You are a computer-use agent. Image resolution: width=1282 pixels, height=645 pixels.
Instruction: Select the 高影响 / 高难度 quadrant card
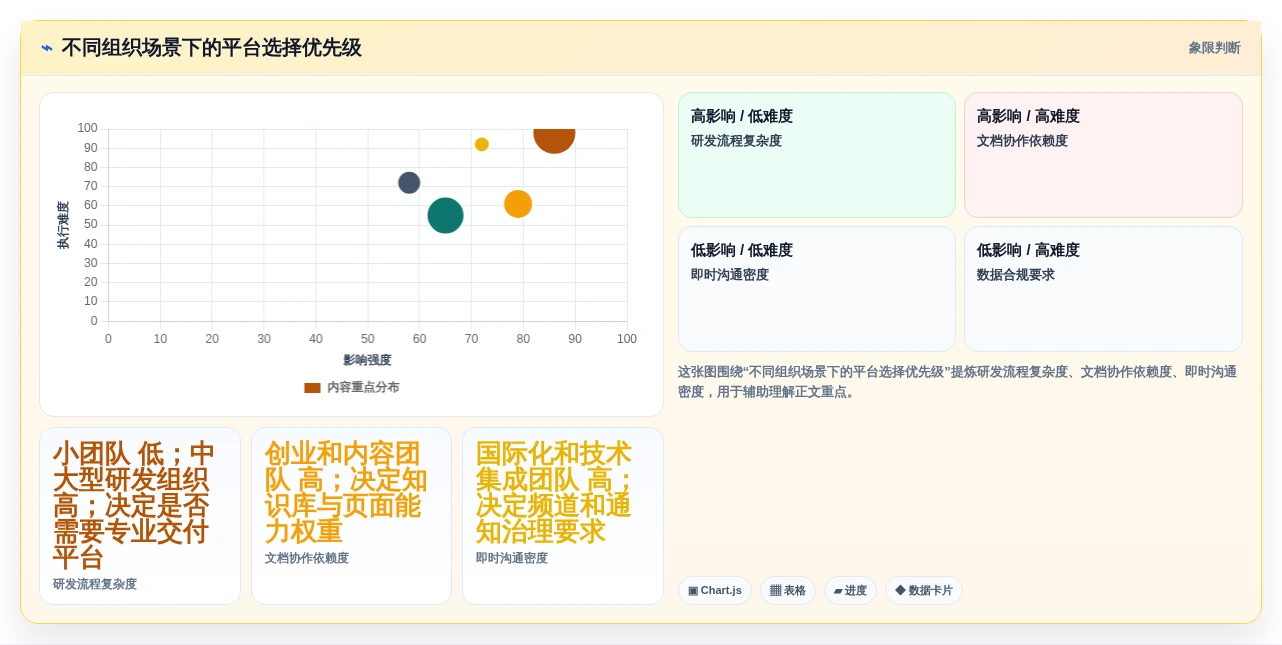point(1103,155)
